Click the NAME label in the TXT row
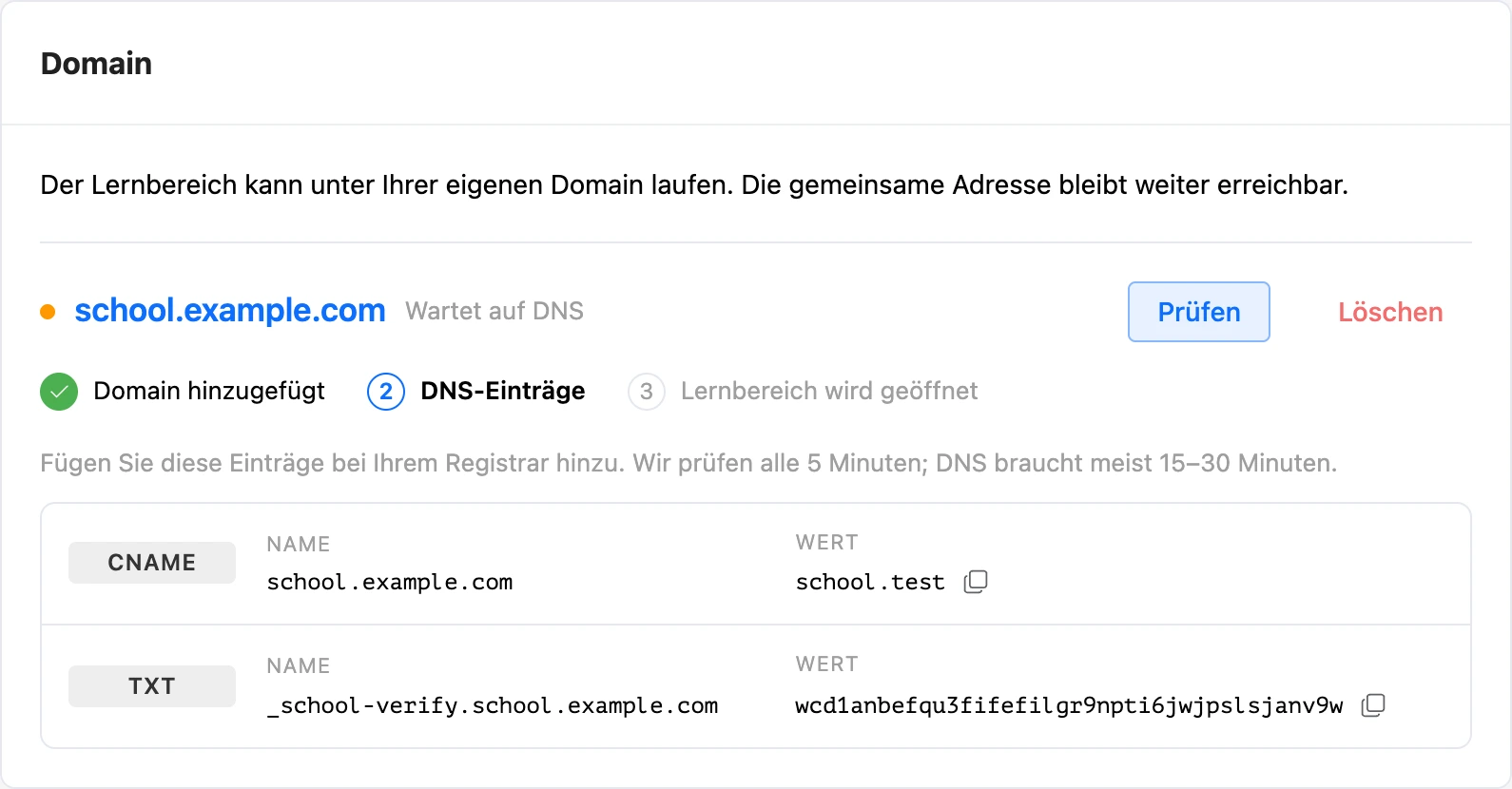Image resolution: width=1512 pixels, height=789 pixels. (x=299, y=666)
